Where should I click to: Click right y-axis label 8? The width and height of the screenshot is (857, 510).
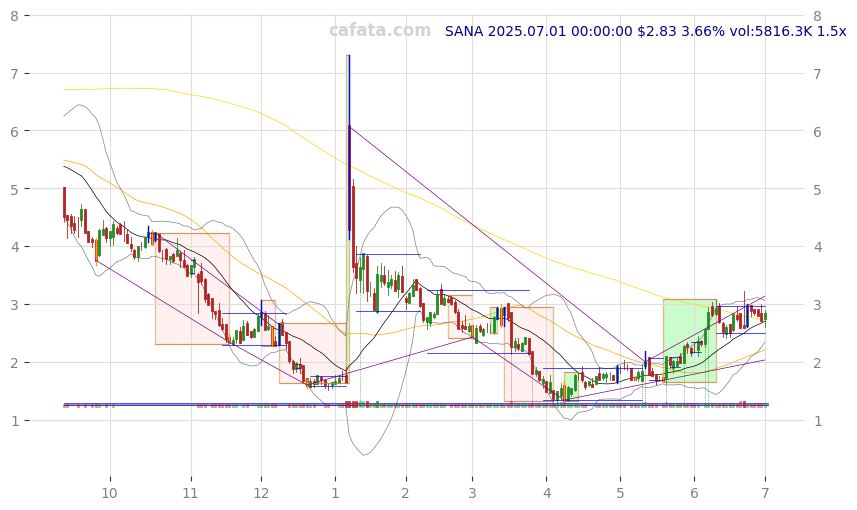point(818,16)
